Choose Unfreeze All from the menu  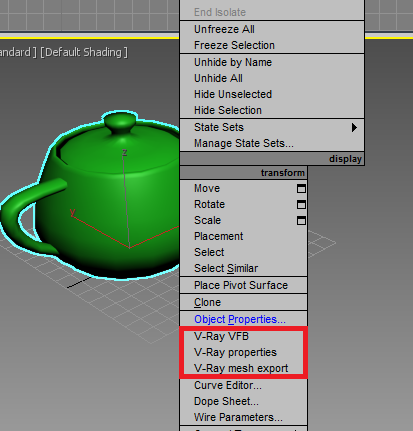(272, 29)
